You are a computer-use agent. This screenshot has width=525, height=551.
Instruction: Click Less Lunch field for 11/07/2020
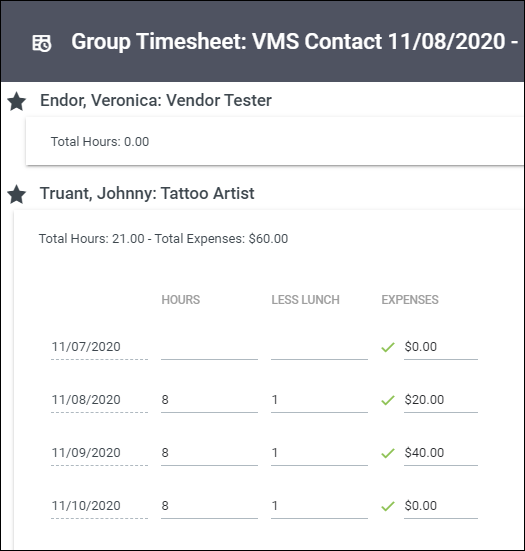319,347
